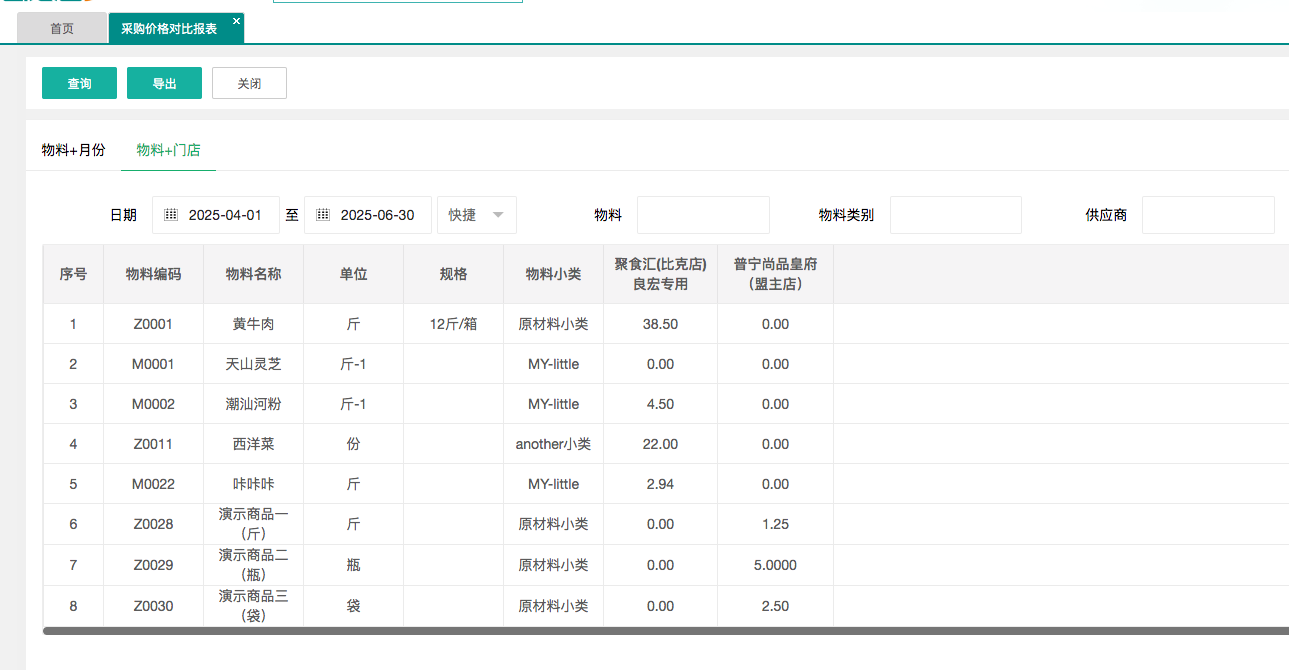Switch to the 首页 tab
Viewport: 1289px width, 670px height.
point(62,29)
